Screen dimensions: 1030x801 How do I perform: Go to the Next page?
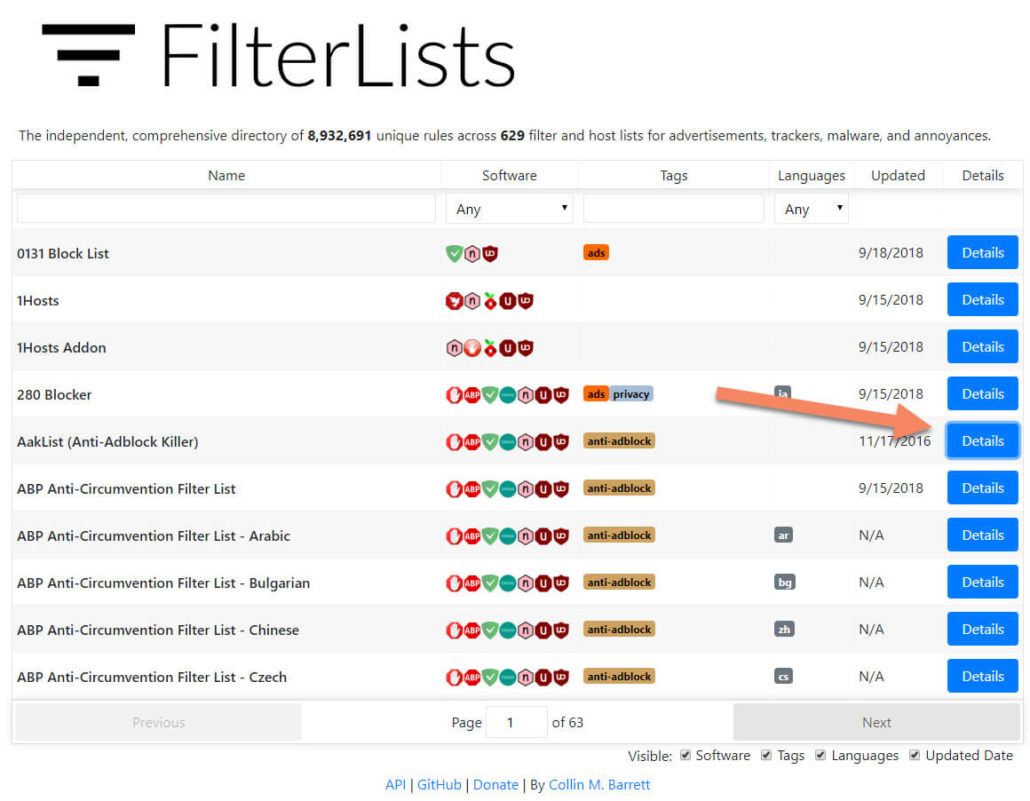(876, 722)
